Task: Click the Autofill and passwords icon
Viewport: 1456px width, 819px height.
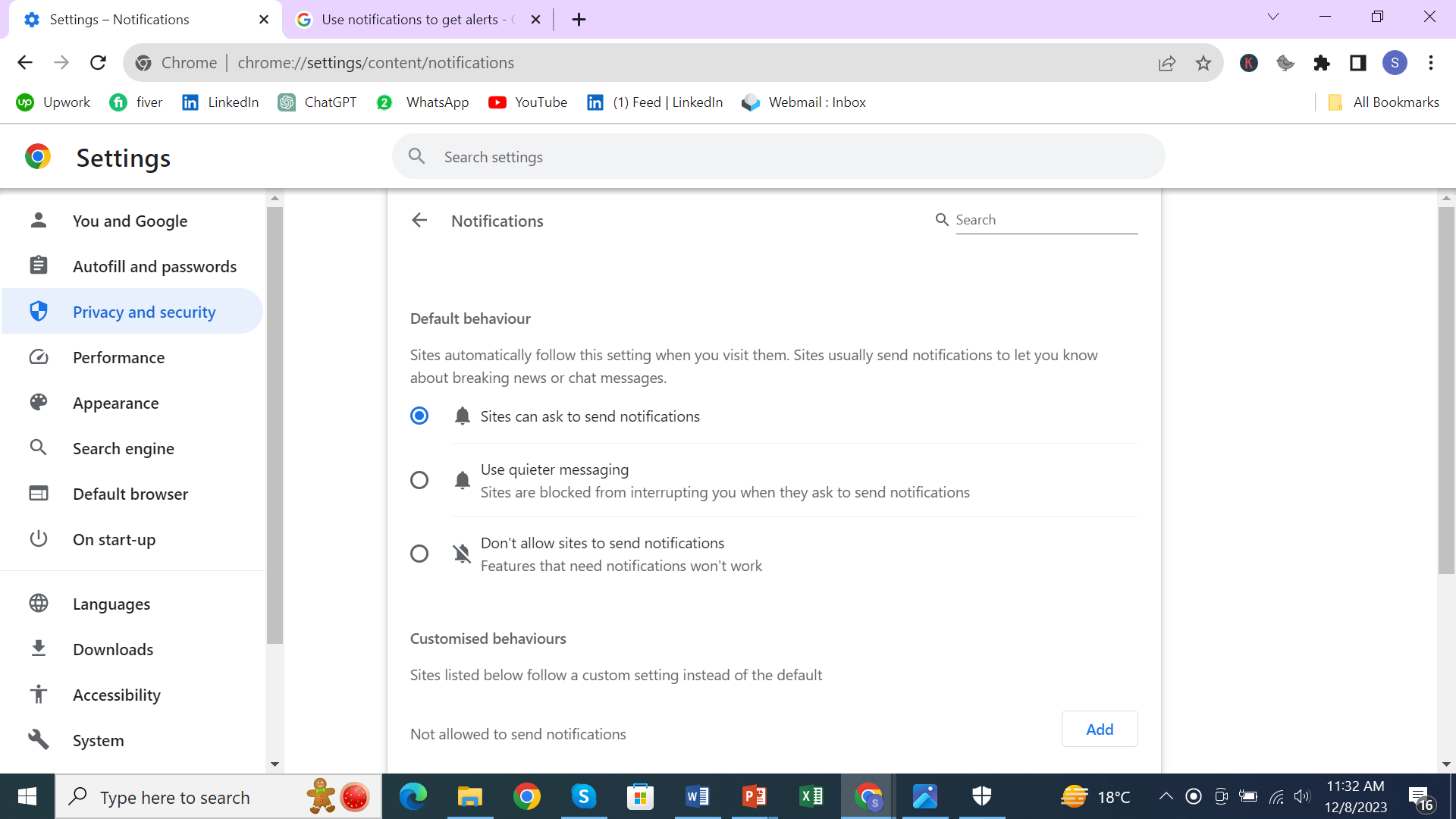Action: pyautogui.click(x=37, y=266)
